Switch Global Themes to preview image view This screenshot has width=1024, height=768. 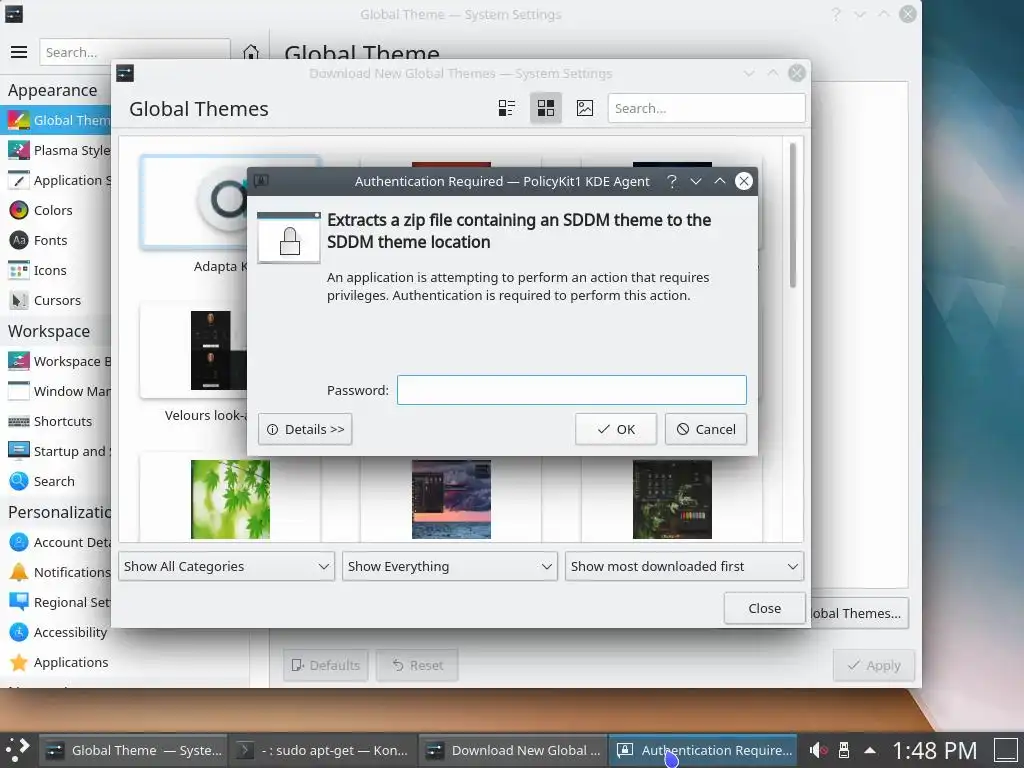[585, 108]
